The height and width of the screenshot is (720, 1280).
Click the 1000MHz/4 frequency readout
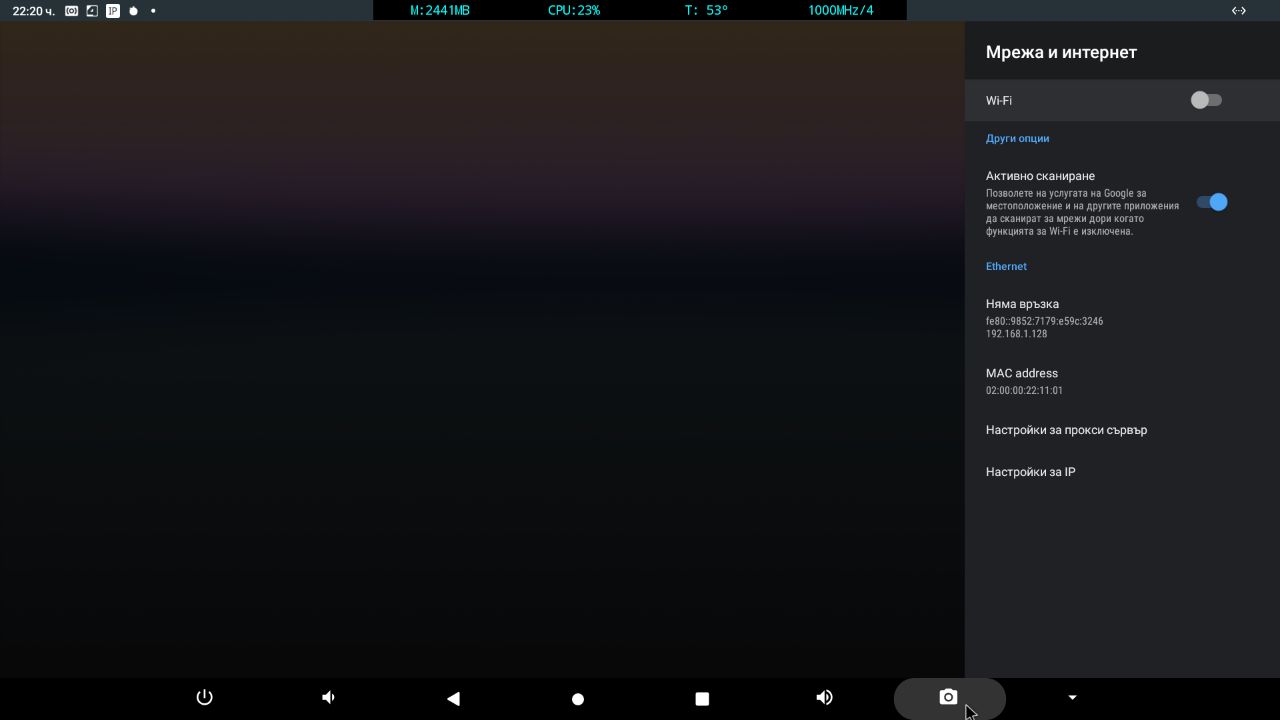pos(841,10)
